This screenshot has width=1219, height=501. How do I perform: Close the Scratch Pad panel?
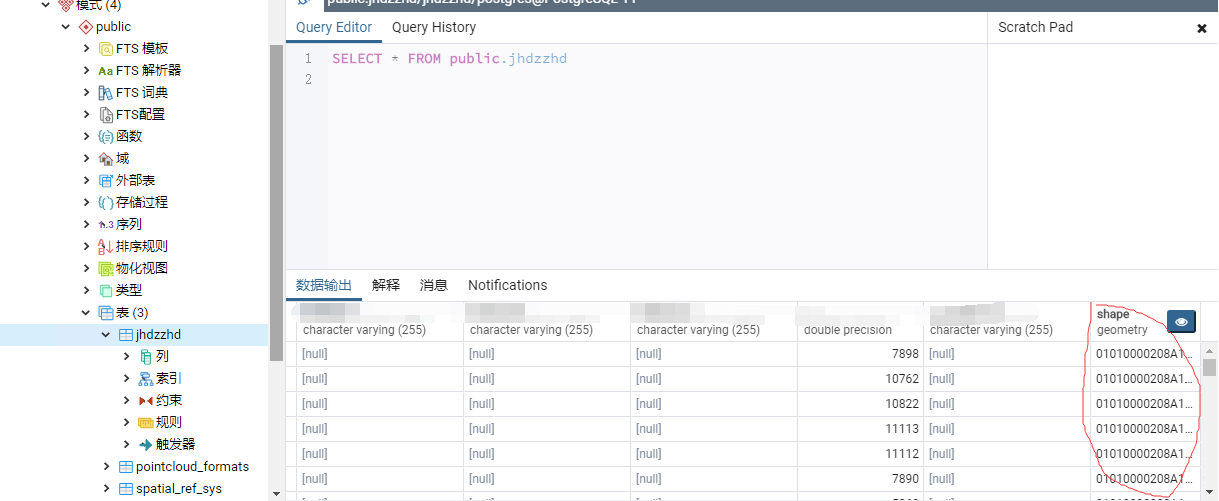[x=1201, y=28]
